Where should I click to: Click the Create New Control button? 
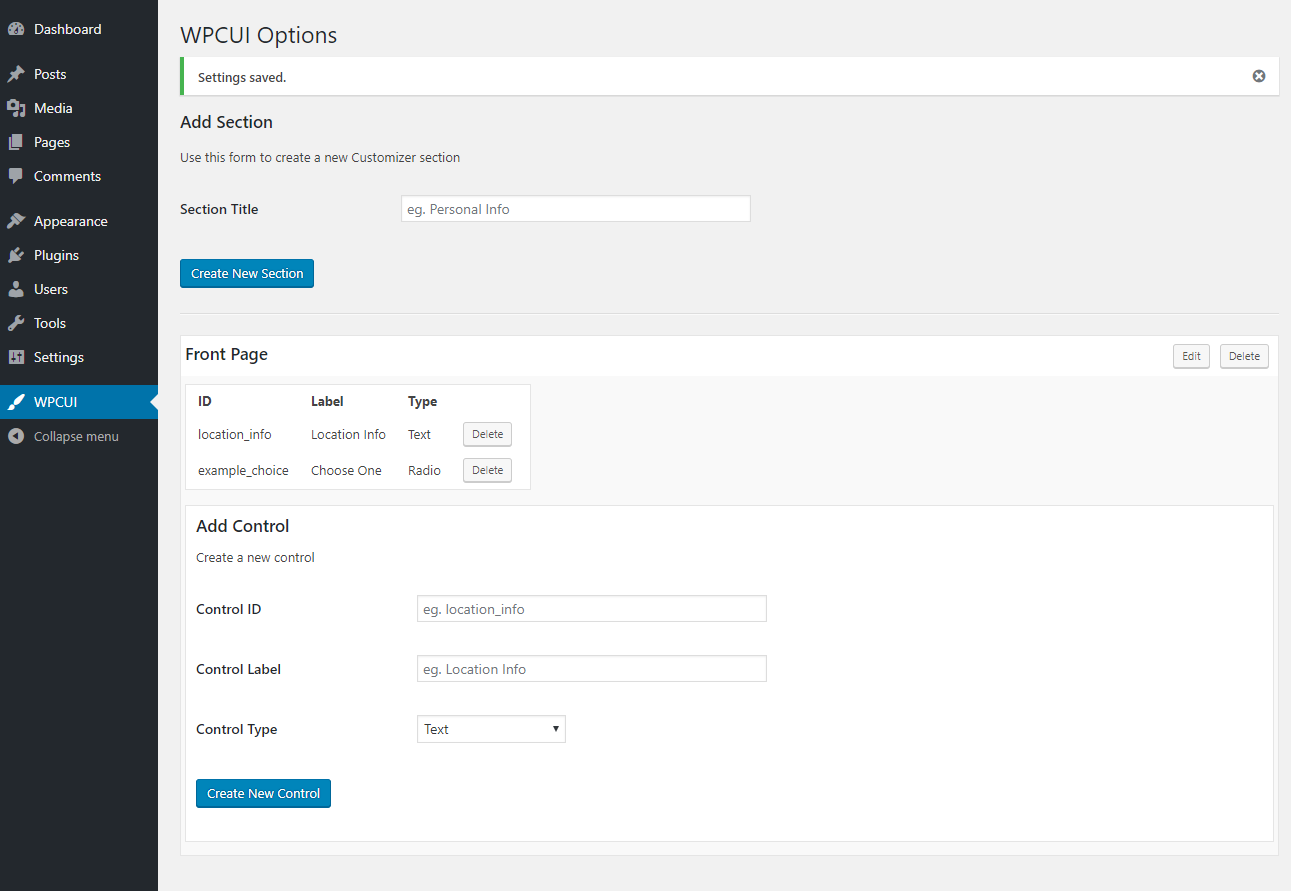pyautogui.click(x=263, y=793)
